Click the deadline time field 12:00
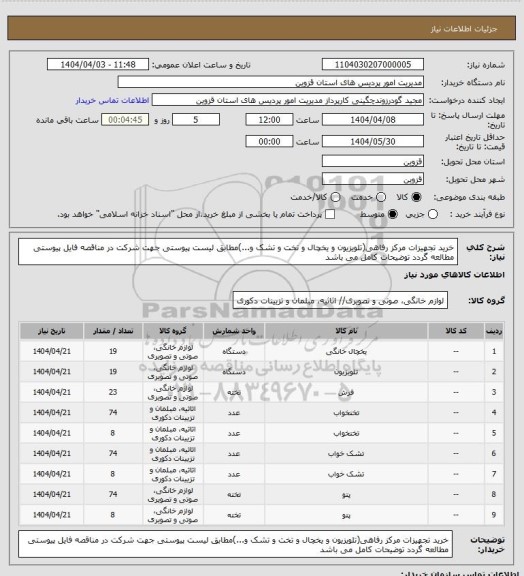 pyautogui.click(x=269, y=120)
